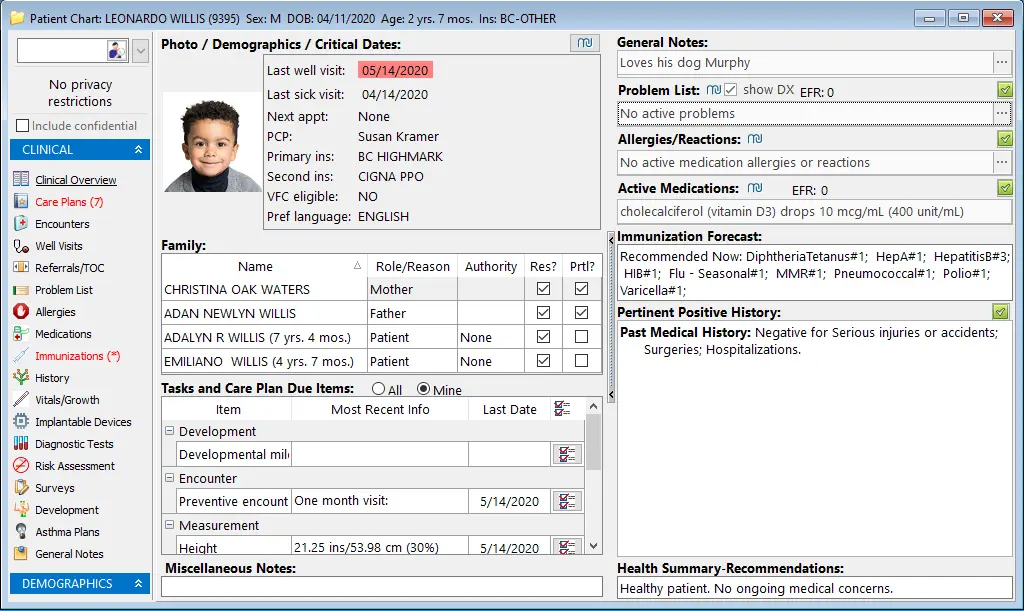Viewport: 1024px width, 611px height.
Task: Select Clinical Overview in sidebar
Action: [x=76, y=180]
